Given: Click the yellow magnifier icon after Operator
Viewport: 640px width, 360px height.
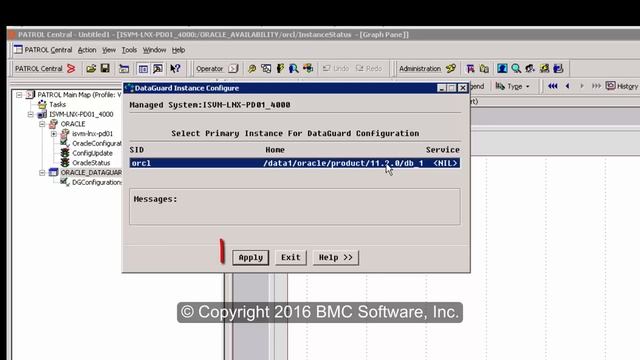Looking at the screenshot, I should (x=252, y=69).
